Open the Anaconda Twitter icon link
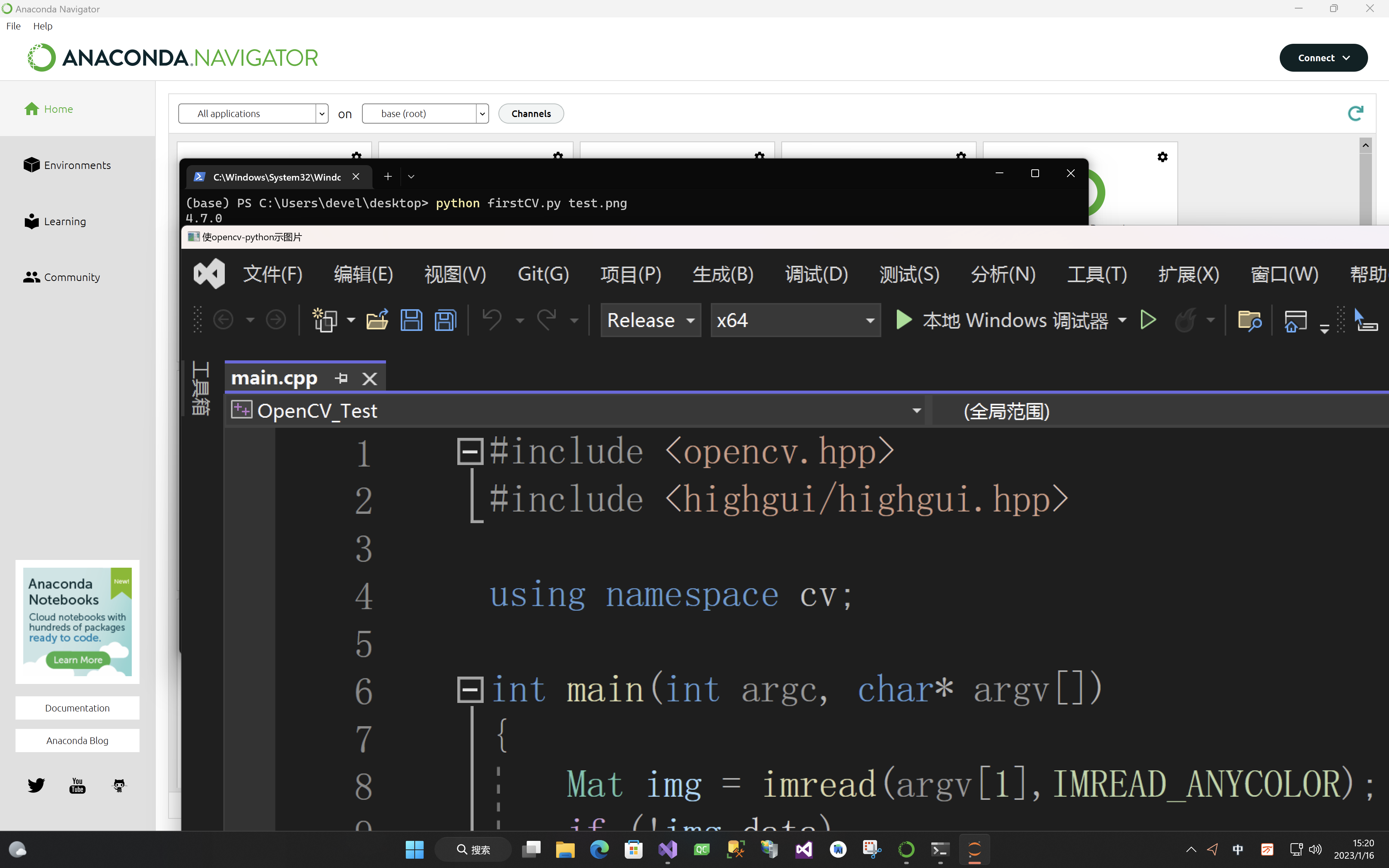Image resolution: width=1389 pixels, height=868 pixels. pos(36,785)
